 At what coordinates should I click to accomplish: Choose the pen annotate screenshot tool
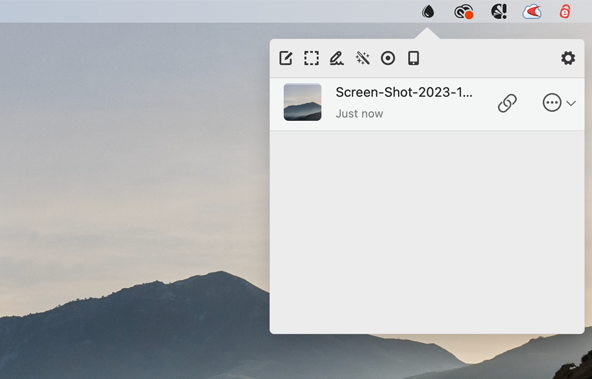pyautogui.click(x=337, y=59)
